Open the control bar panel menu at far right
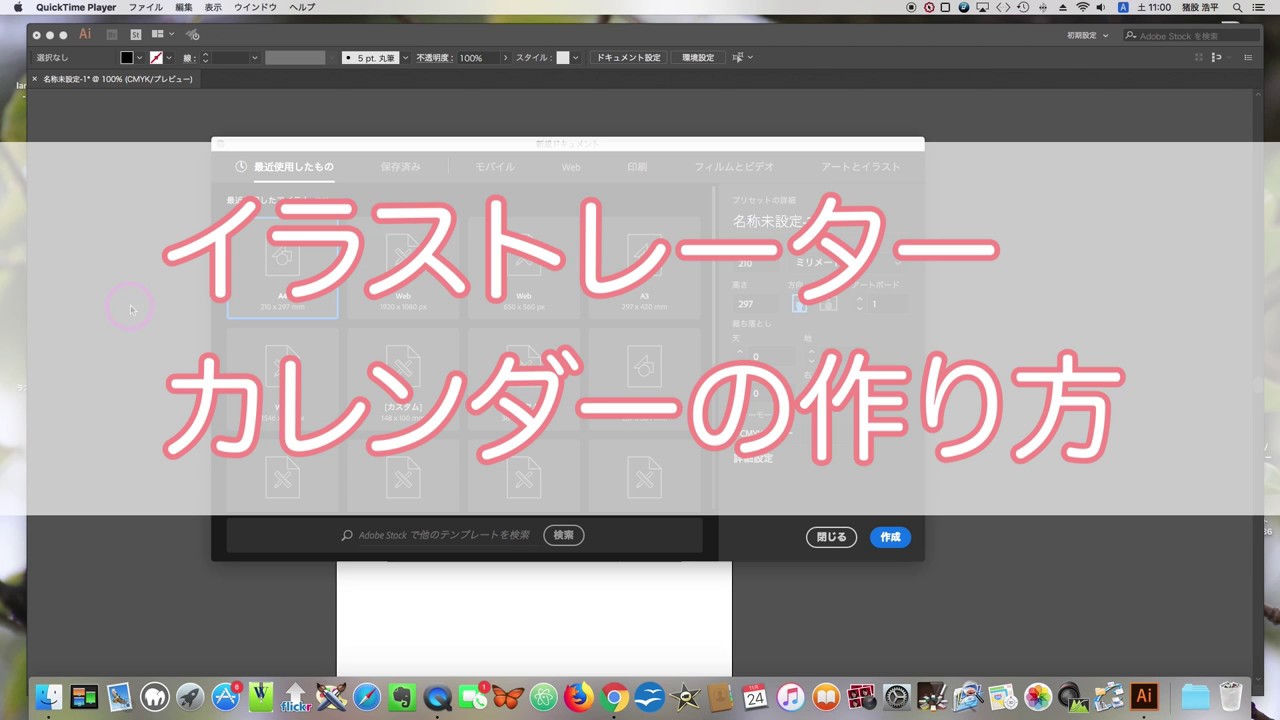This screenshot has width=1280, height=720. click(x=1248, y=58)
